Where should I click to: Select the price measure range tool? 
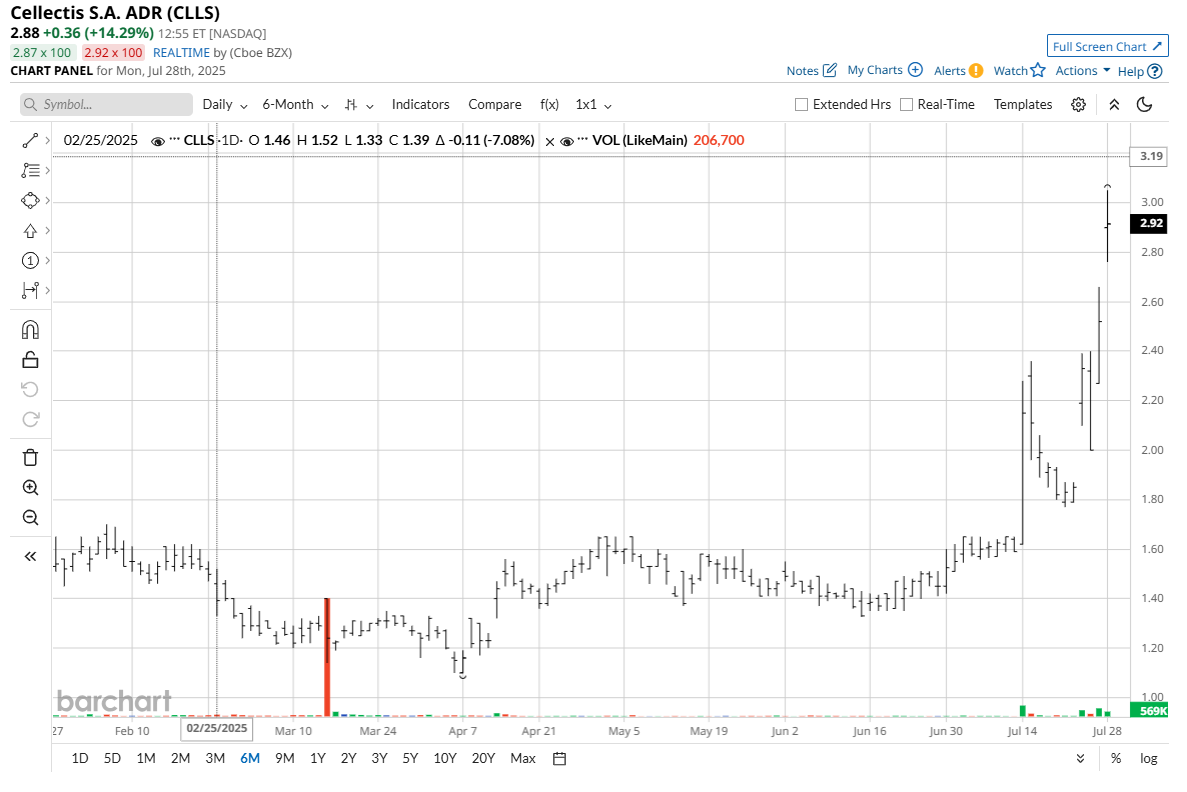(30, 290)
